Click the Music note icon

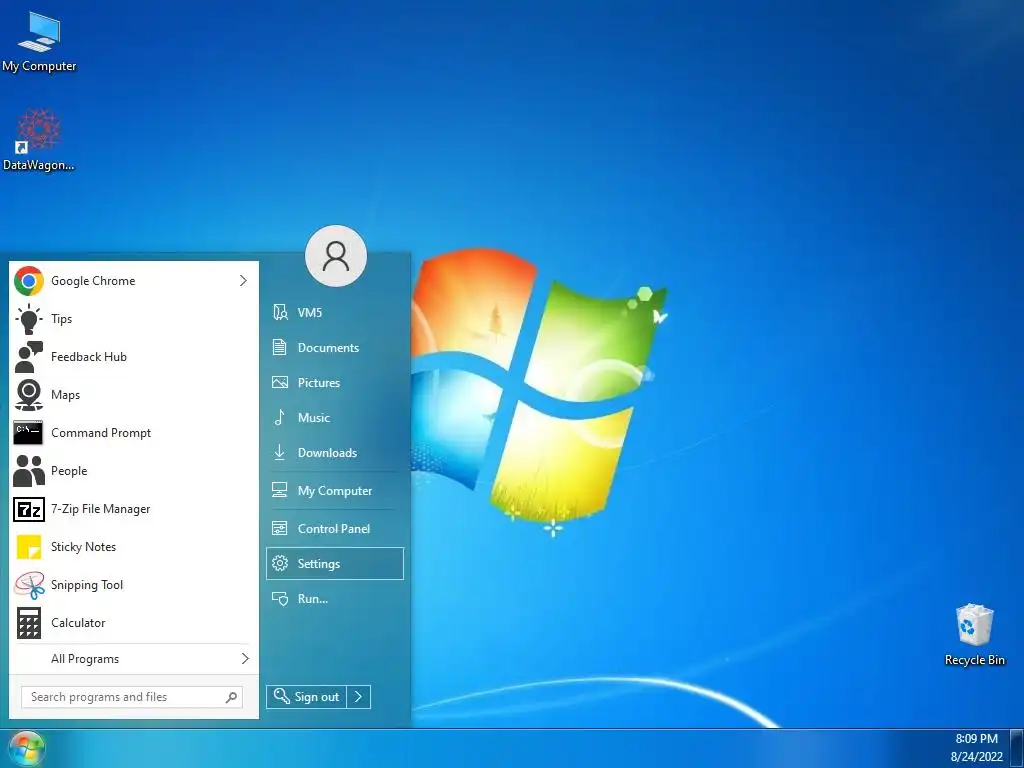coord(280,417)
